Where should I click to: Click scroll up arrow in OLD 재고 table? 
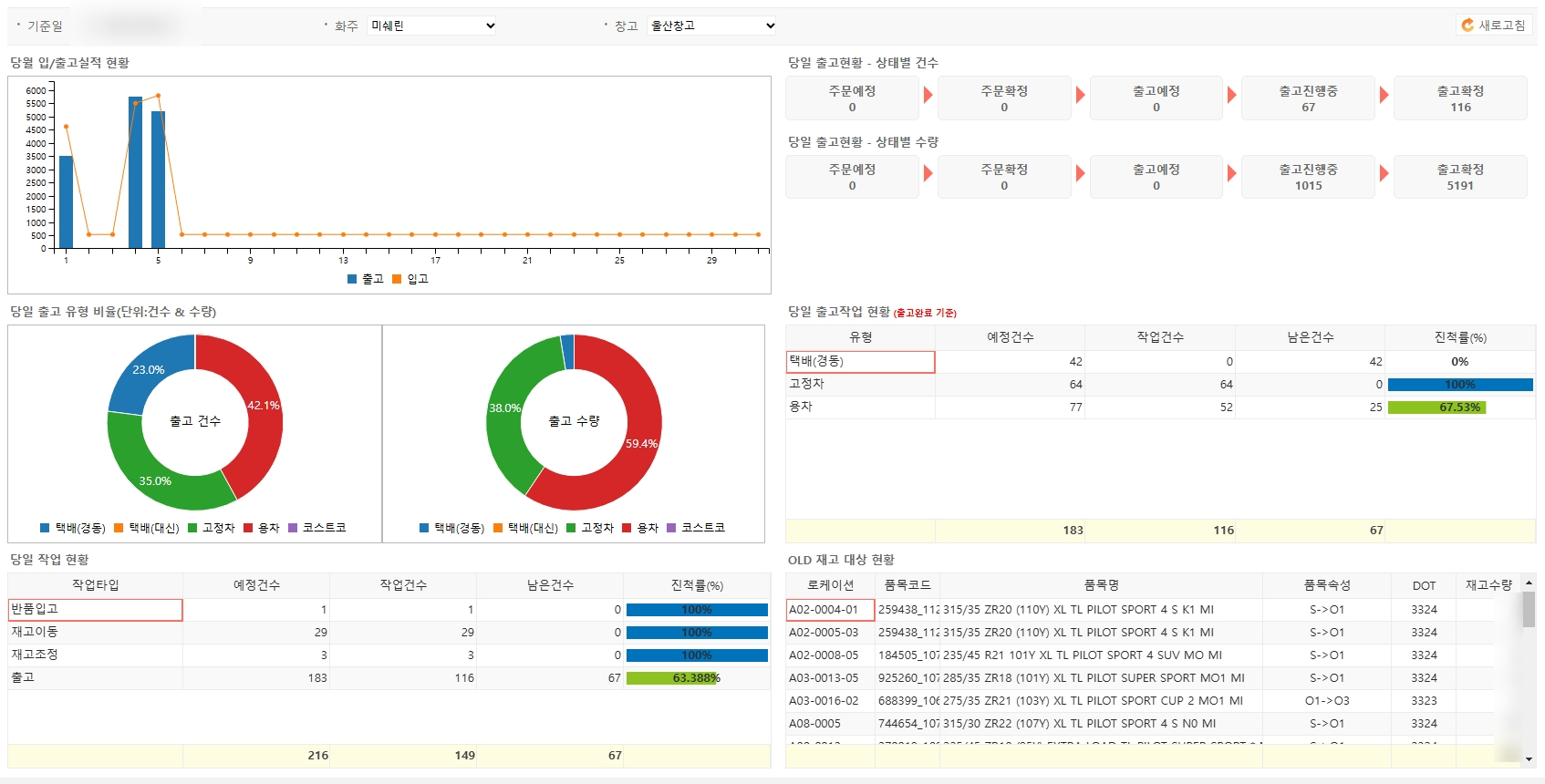pyautogui.click(x=1529, y=583)
